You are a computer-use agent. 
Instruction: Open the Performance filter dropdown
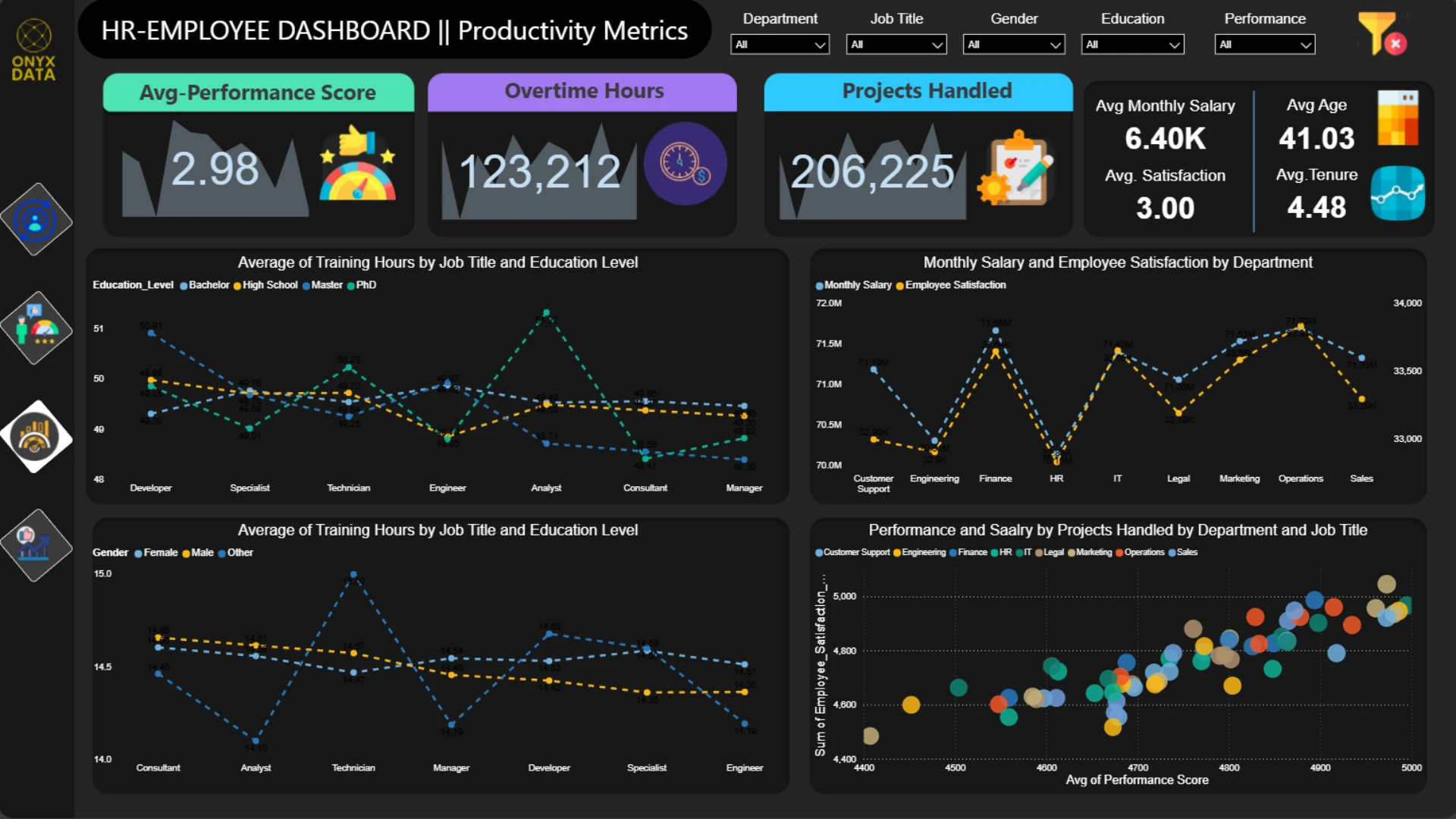(x=1265, y=45)
